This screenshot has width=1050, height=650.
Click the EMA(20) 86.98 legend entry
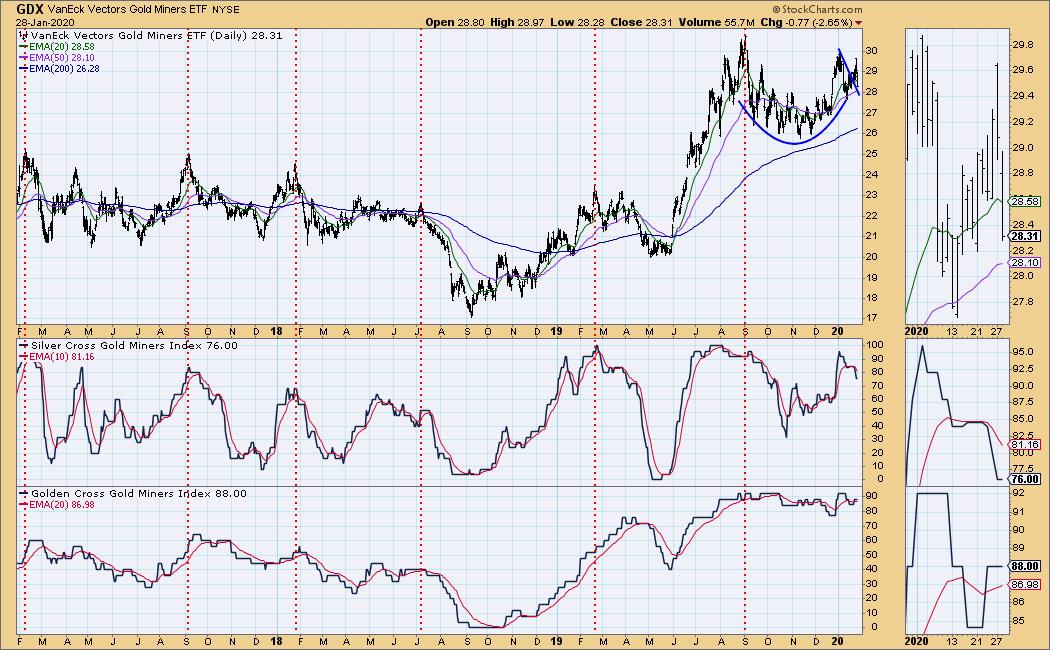[x=58, y=505]
